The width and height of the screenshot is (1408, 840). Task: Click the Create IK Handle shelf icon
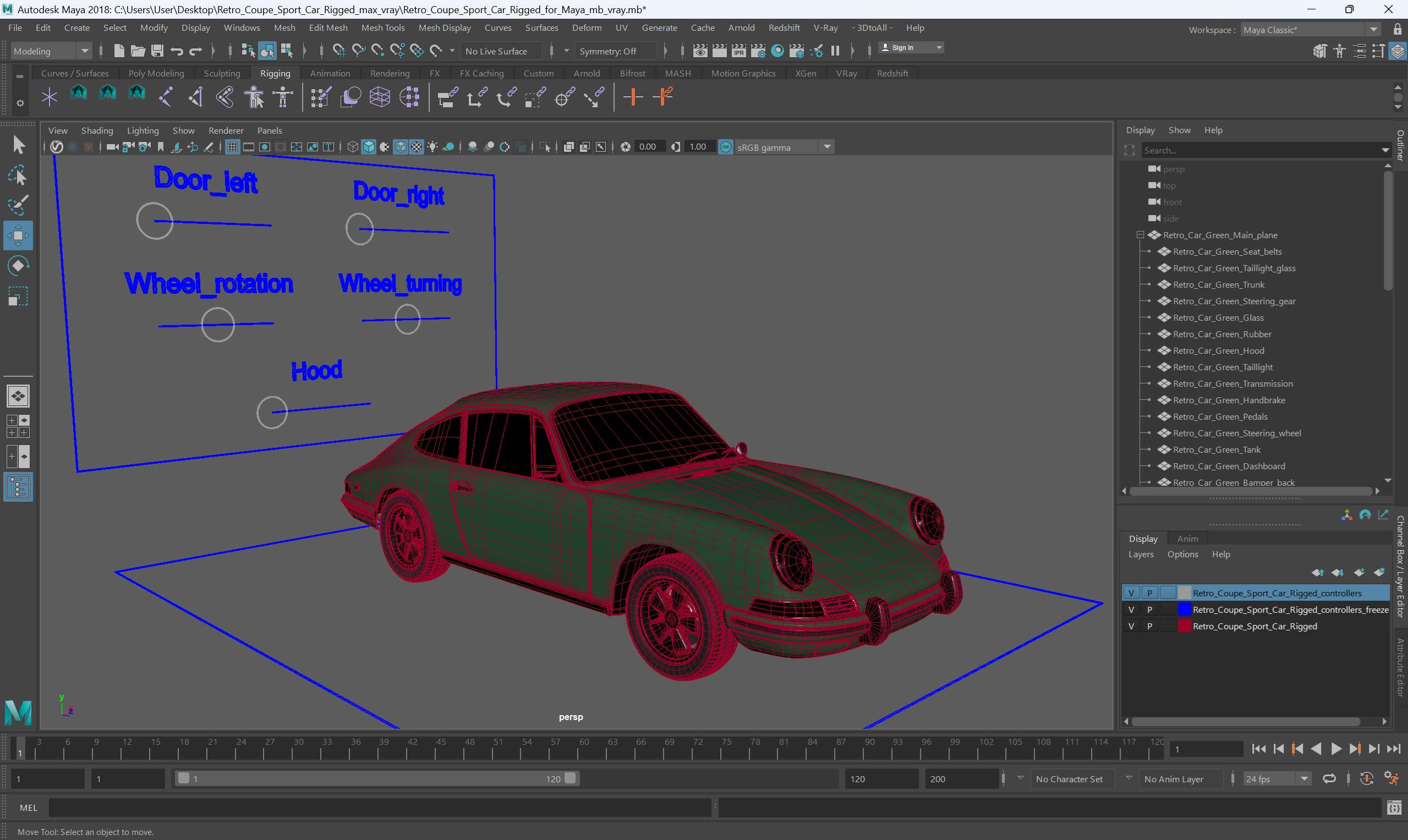point(196,97)
